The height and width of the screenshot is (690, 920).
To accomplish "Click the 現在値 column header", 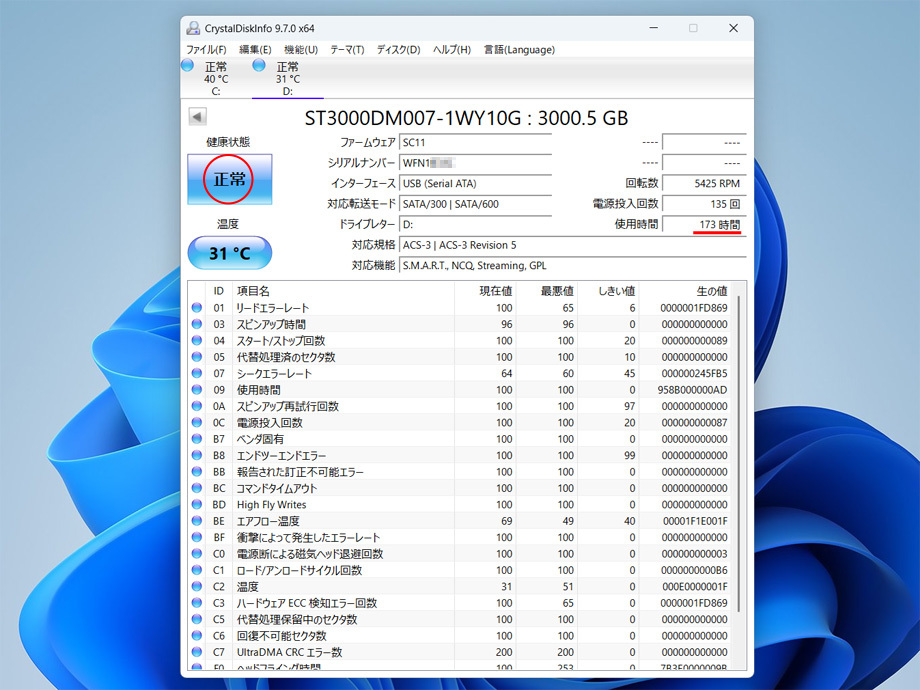I will pos(496,291).
